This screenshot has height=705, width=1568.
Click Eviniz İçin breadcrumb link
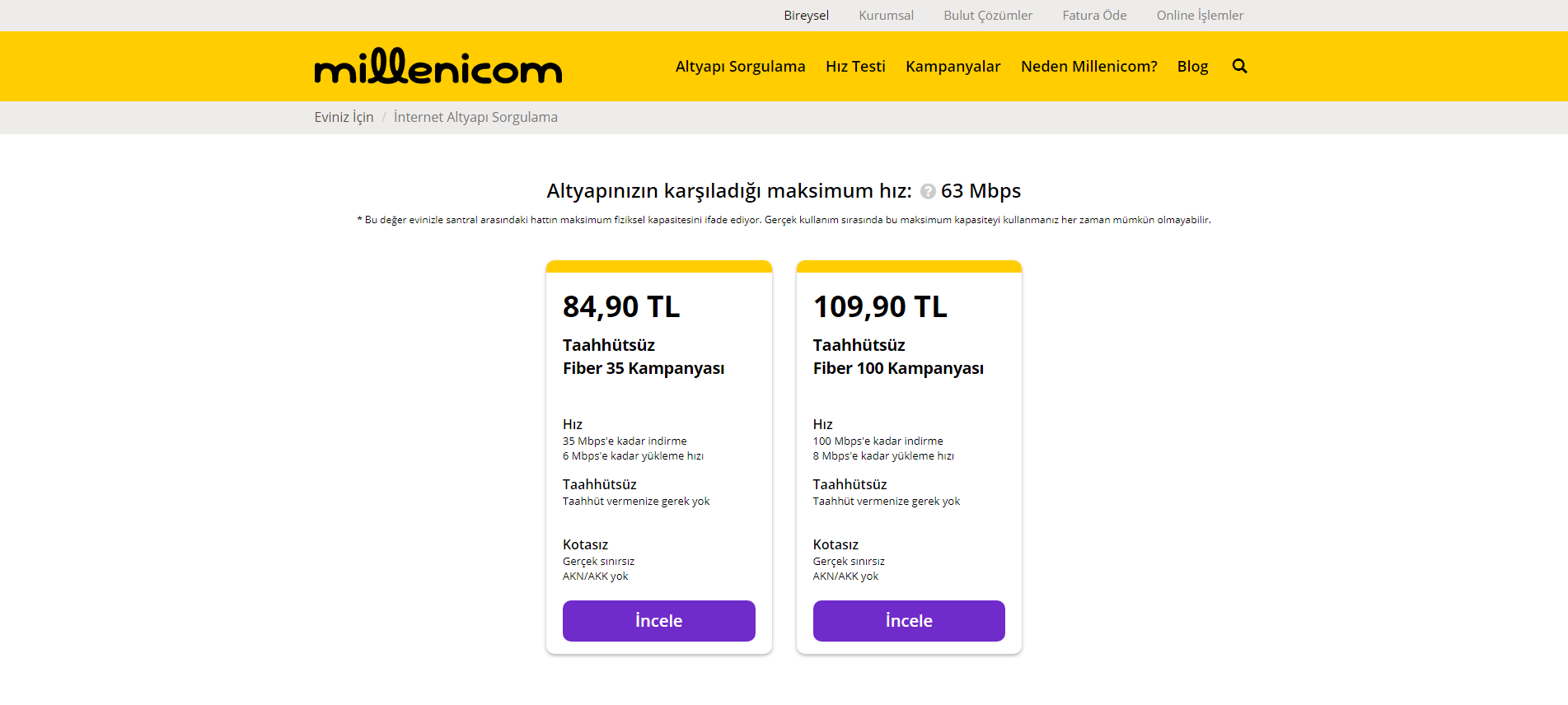(344, 118)
